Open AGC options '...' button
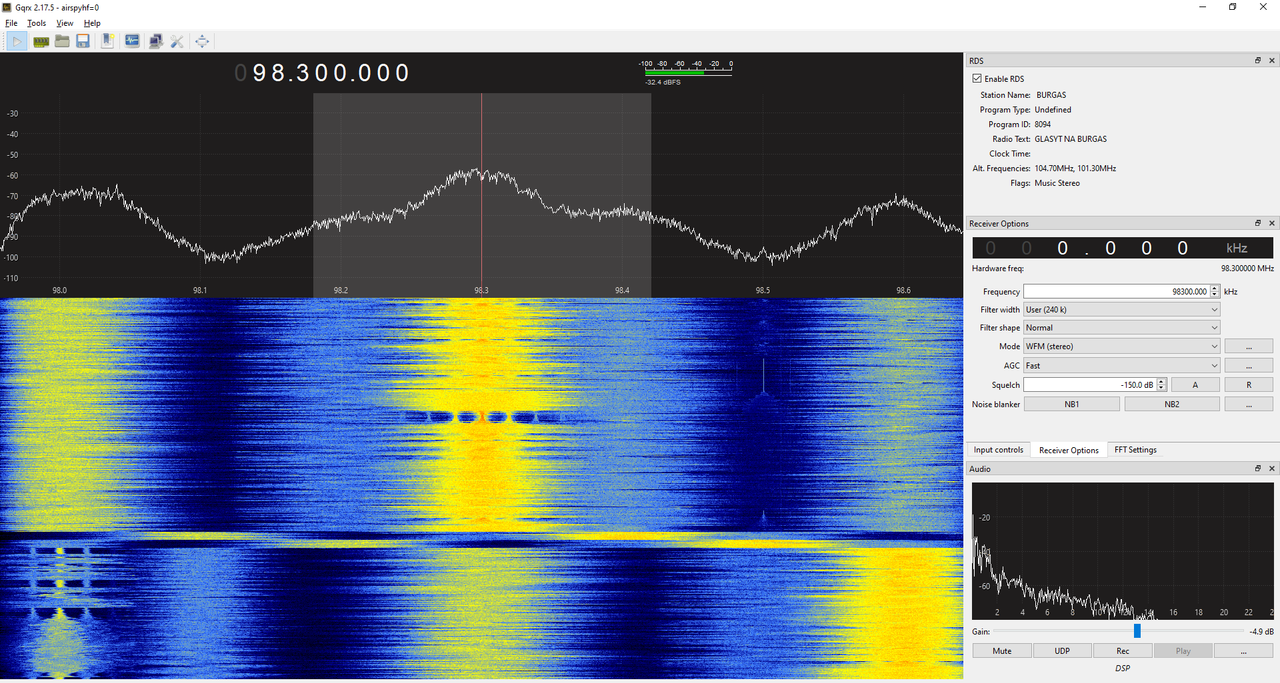The image size is (1280, 683). (x=1248, y=366)
